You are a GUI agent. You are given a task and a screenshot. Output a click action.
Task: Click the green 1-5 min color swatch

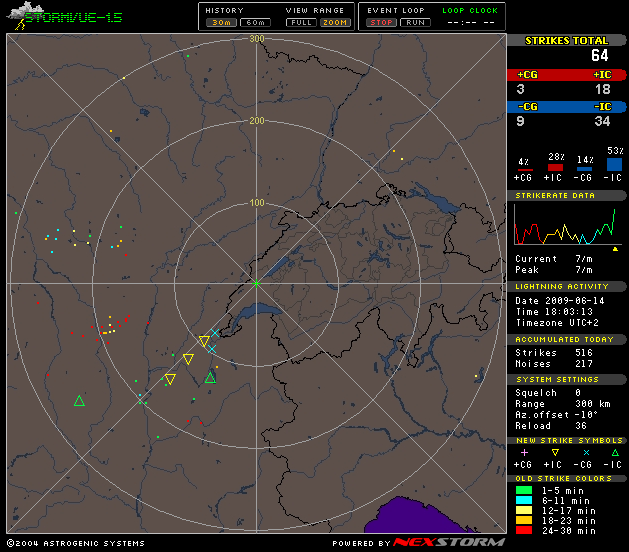click(x=524, y=490)
